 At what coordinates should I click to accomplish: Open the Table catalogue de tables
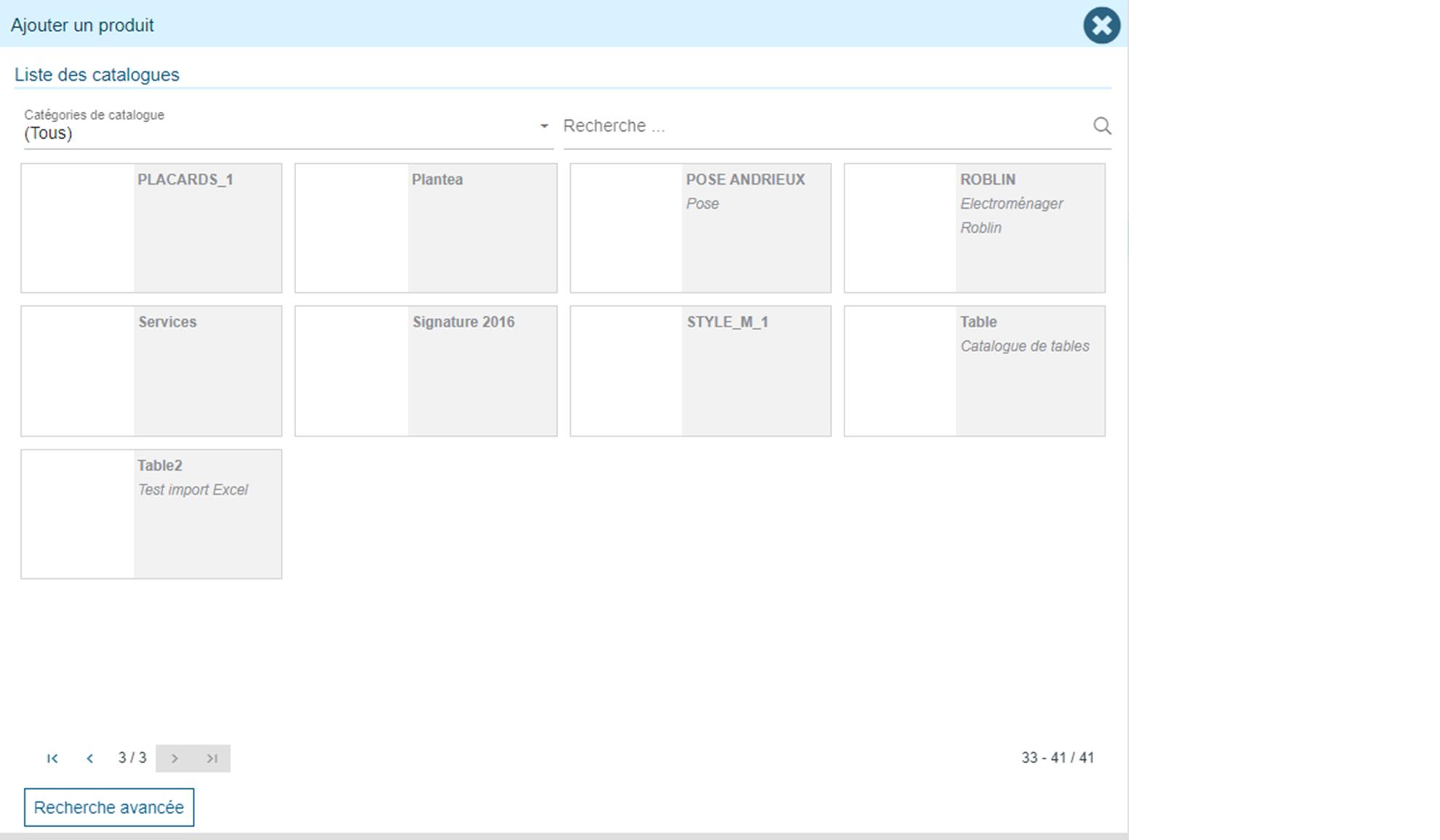pyautogui.click(x=975, y=371)
